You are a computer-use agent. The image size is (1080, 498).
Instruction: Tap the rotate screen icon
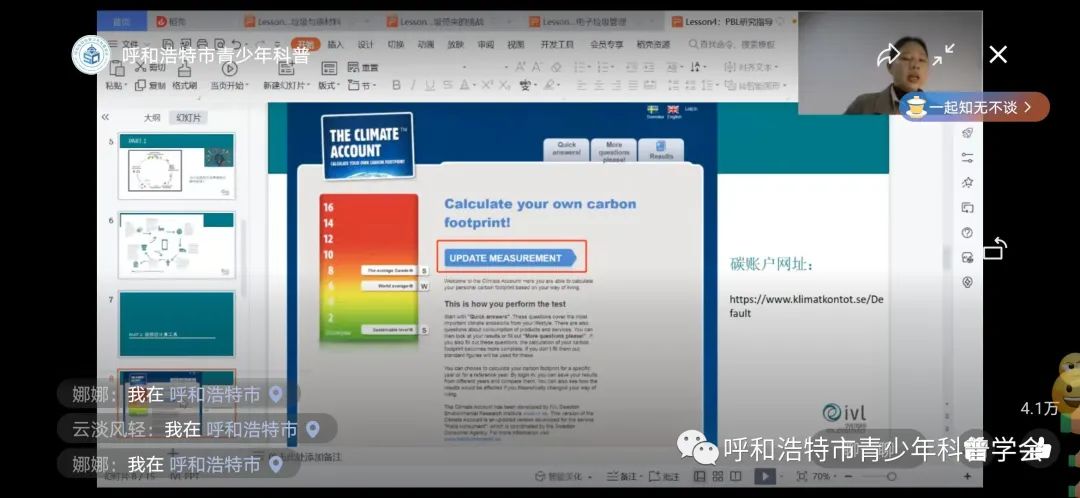tap(994, 248)
